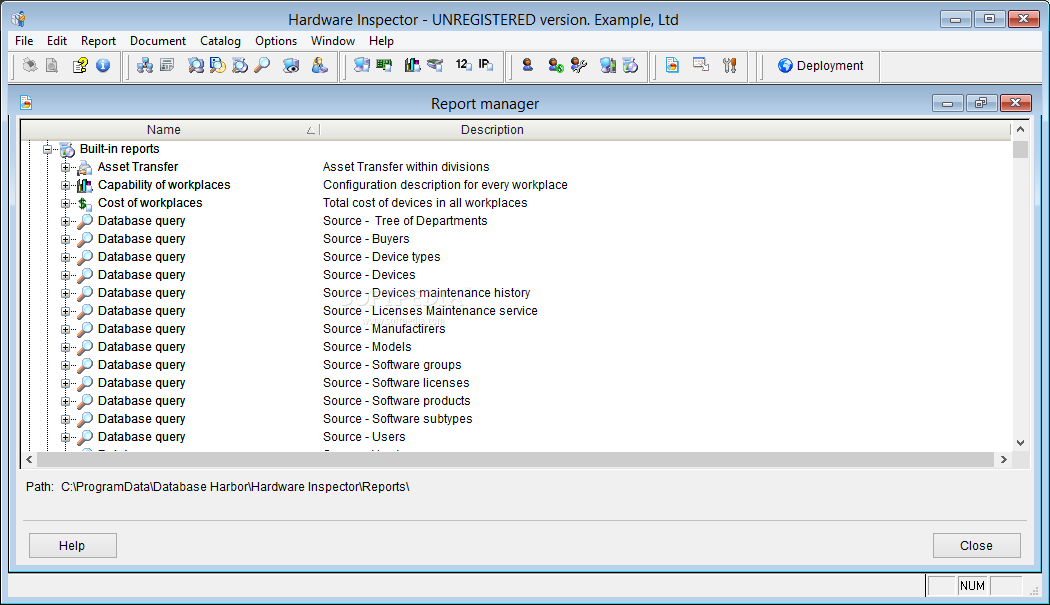Click the operator with headset icon
Viewport: 1050px width, 605px height.
pos(320,65)
